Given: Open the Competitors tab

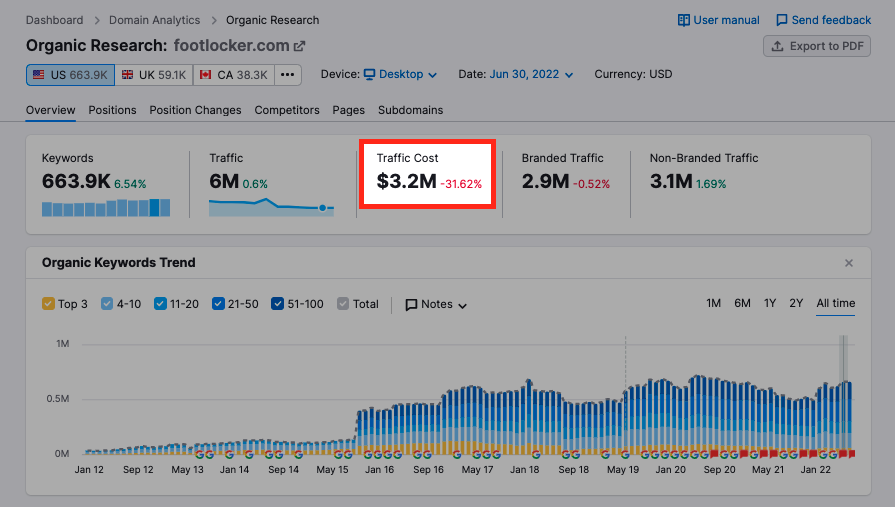Looking at the screenshot, I should 287,110.
